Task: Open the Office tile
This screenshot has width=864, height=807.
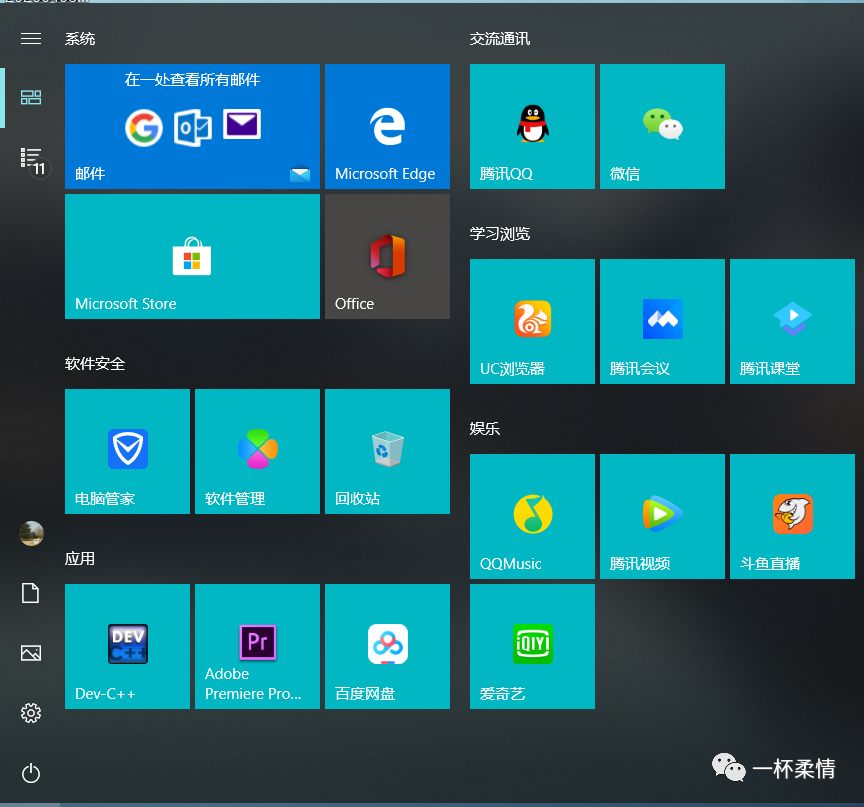Action: pyautogui.click(x=387, y=256)
